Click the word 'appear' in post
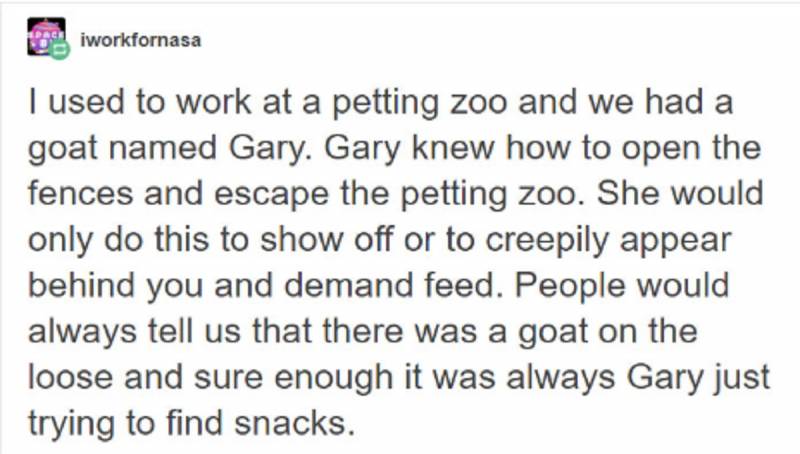The height and width of the screenshot is (454, 800). tap(676, 242)
